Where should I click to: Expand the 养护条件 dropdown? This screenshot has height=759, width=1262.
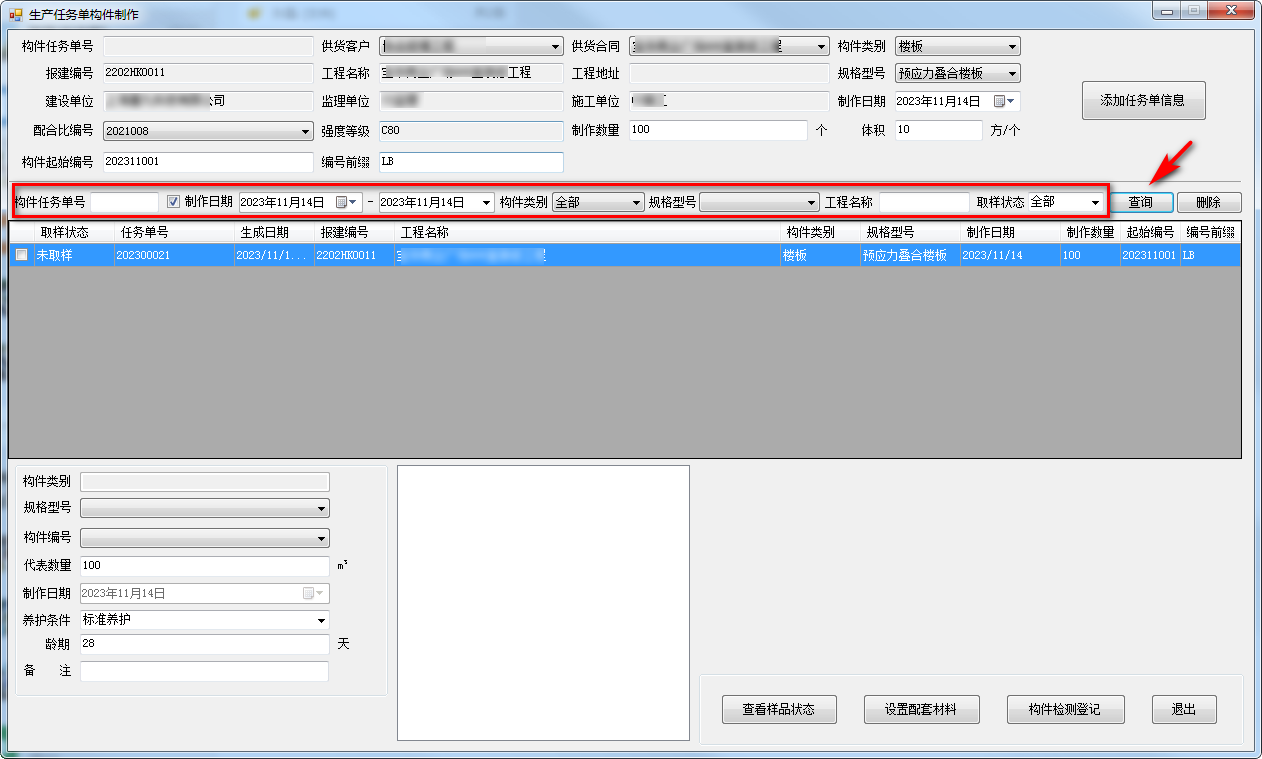[320, 620]
